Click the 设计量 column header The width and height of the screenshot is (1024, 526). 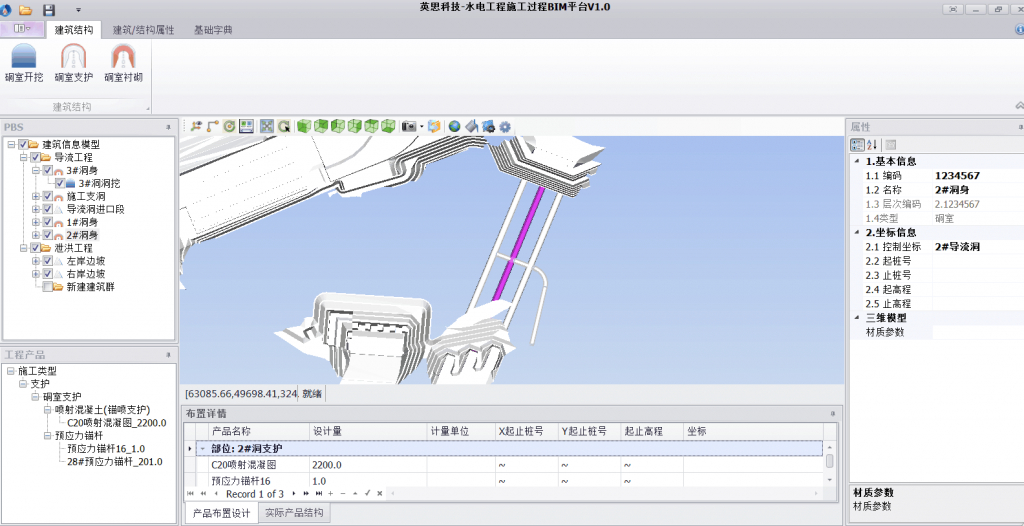[330, 431]
